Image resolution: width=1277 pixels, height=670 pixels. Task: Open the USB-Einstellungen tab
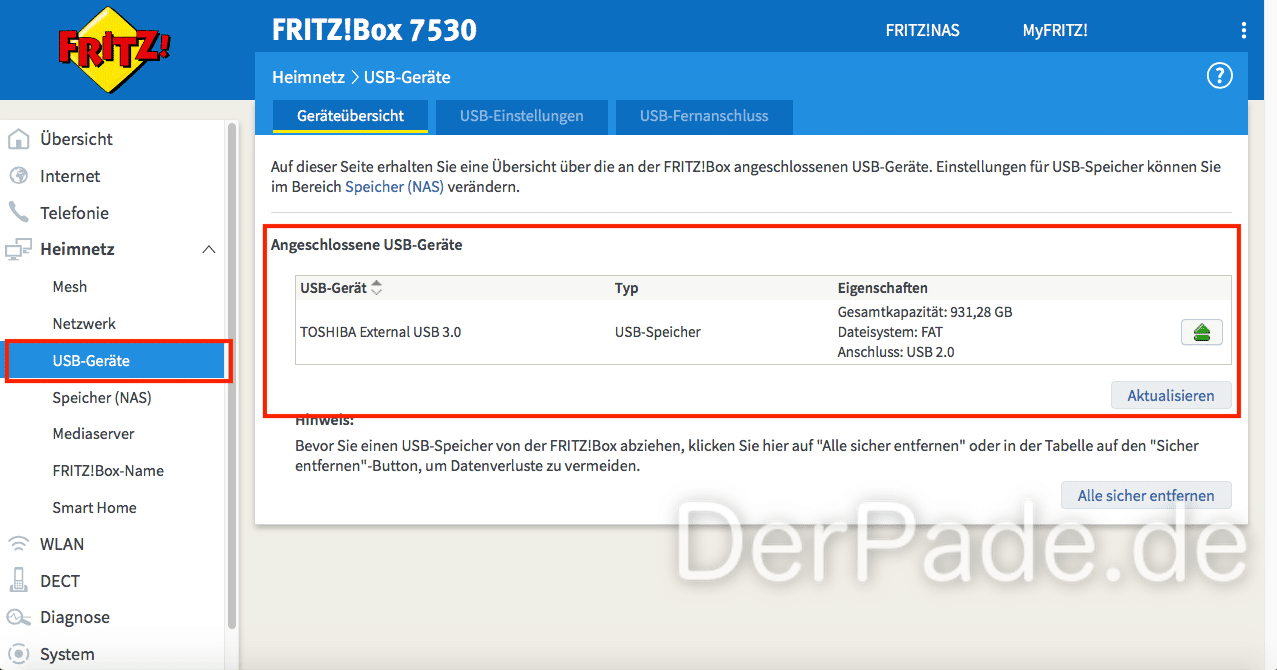(522, 116)
